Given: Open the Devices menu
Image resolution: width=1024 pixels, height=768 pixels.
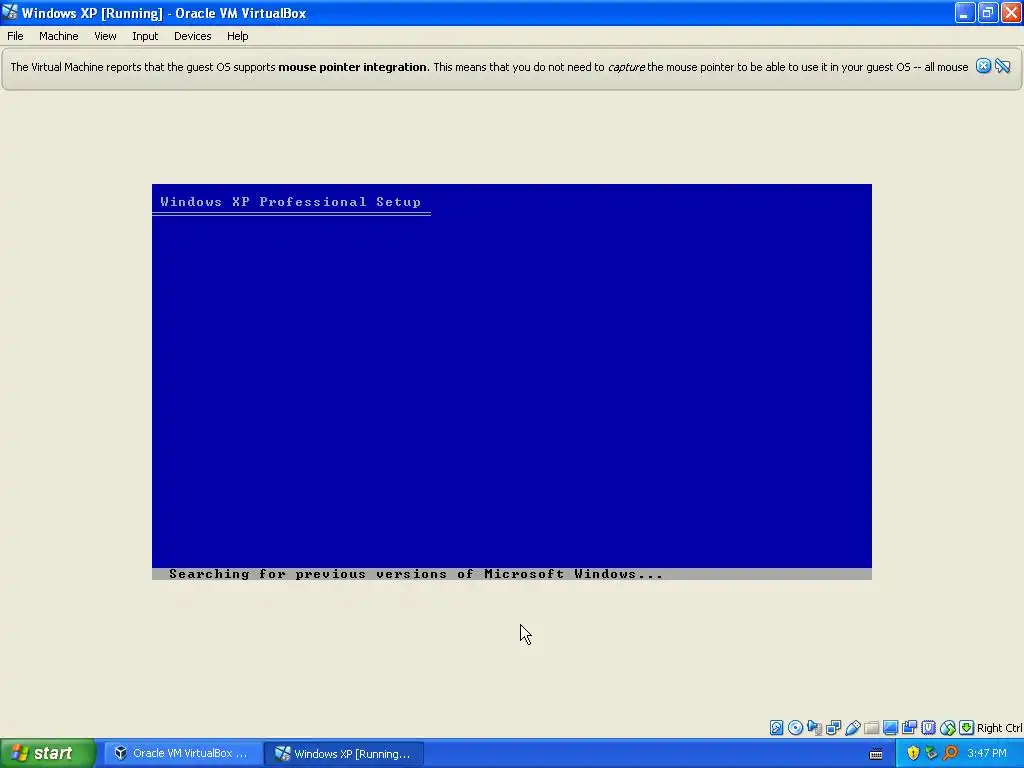Looking at the screenshot, I should (192, 36).
